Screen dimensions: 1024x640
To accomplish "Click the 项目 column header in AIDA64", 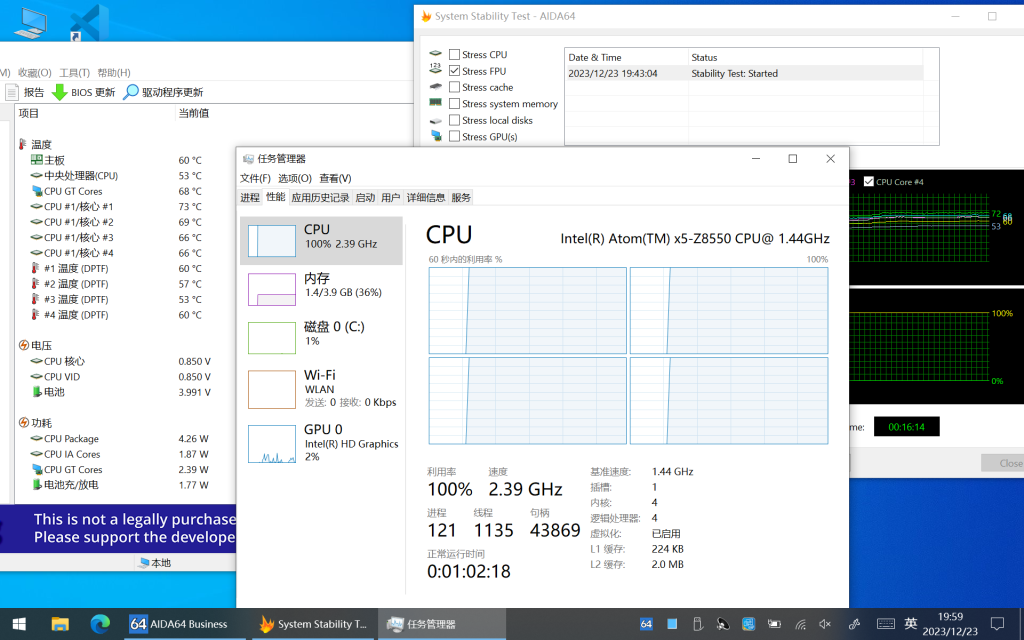I will point(95,113).
